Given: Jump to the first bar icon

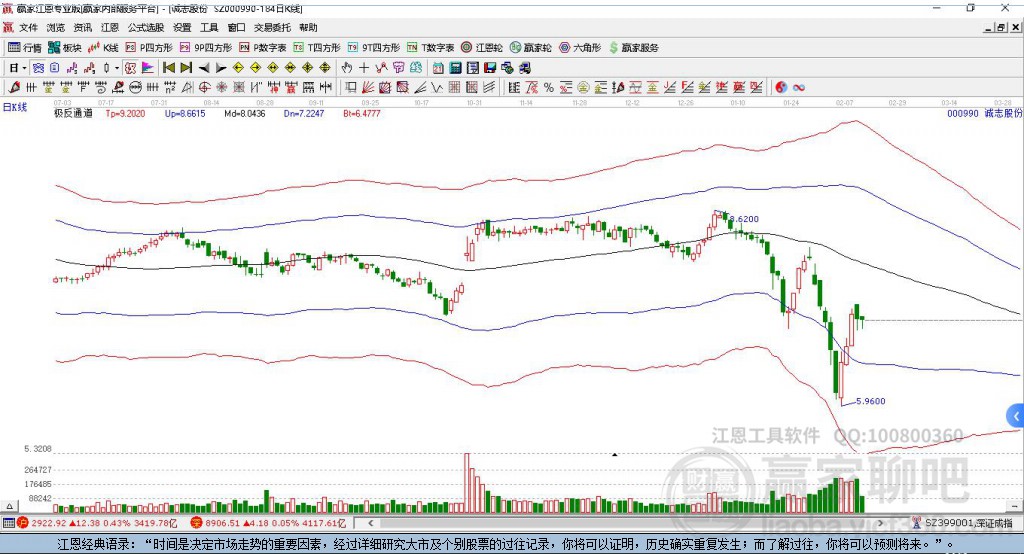Looking at the screenshot, I should point(168,68).
